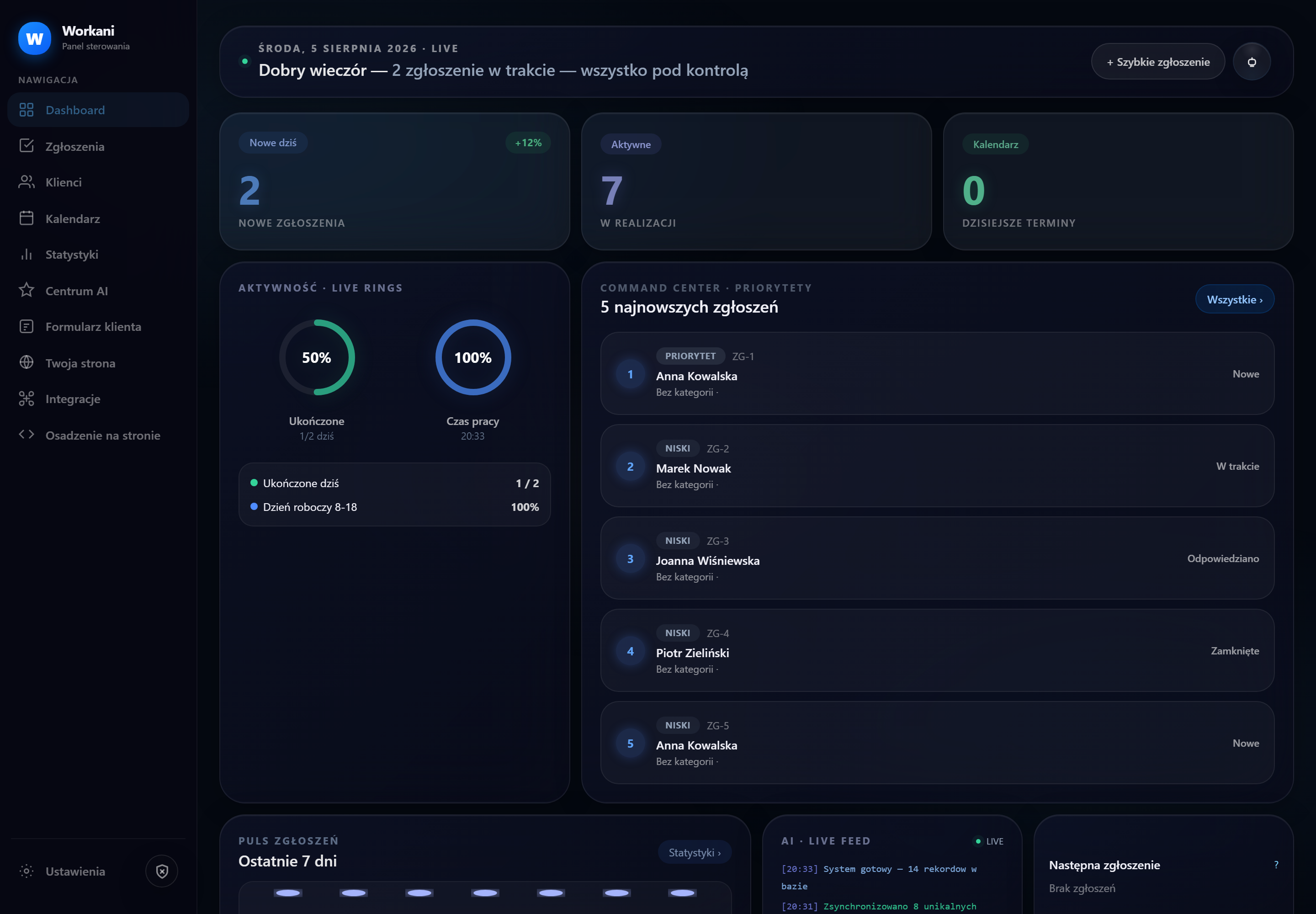Open Dzisiejsze terminy stat card showing 0
This screenshot has width=1316, height=914.
1118,181
